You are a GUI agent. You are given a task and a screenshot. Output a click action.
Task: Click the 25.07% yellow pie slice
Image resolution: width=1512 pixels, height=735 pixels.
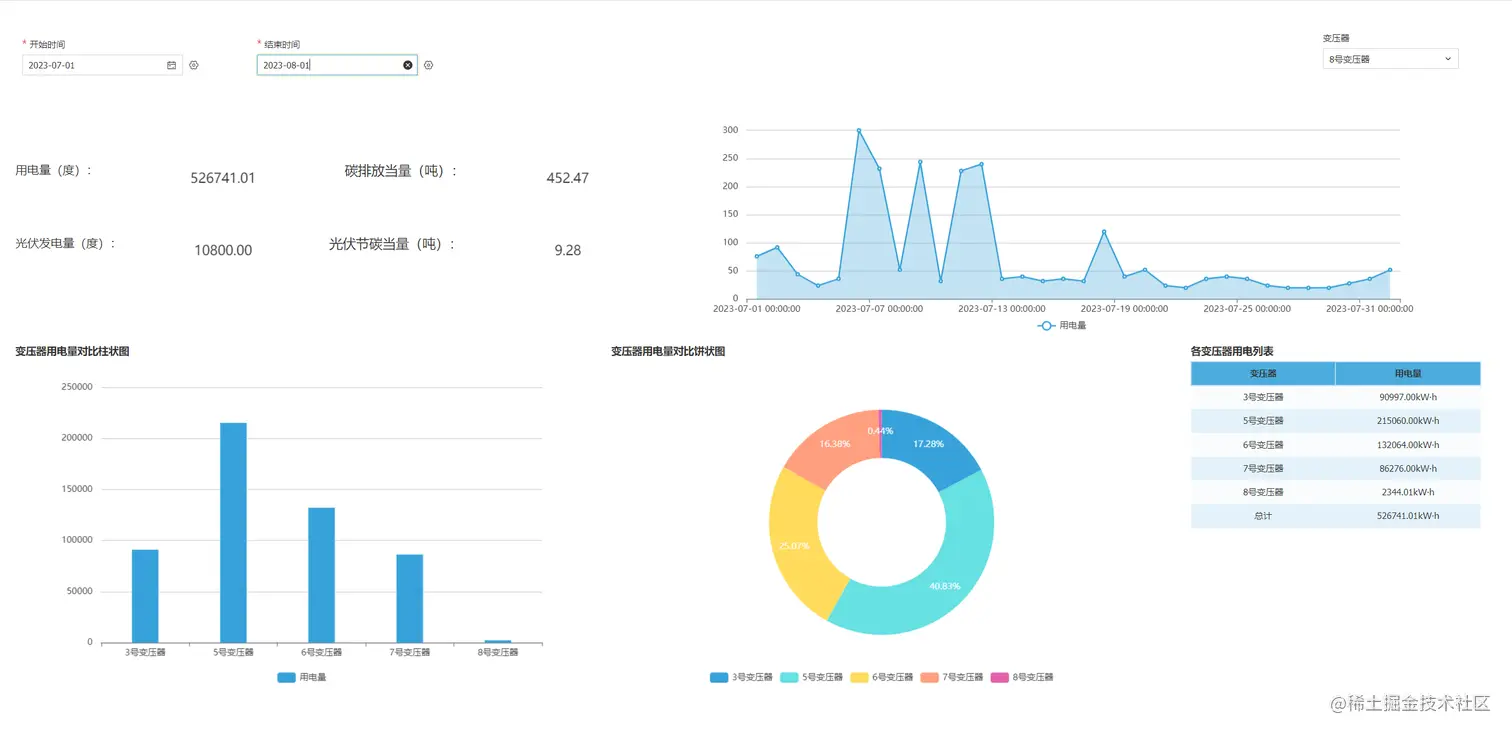[797, 546]
